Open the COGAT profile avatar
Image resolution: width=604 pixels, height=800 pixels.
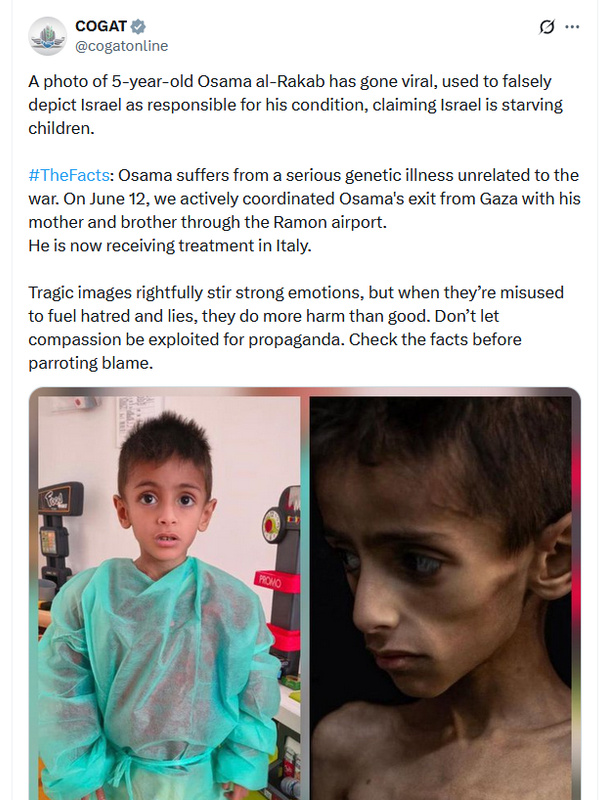coord(47,36)
